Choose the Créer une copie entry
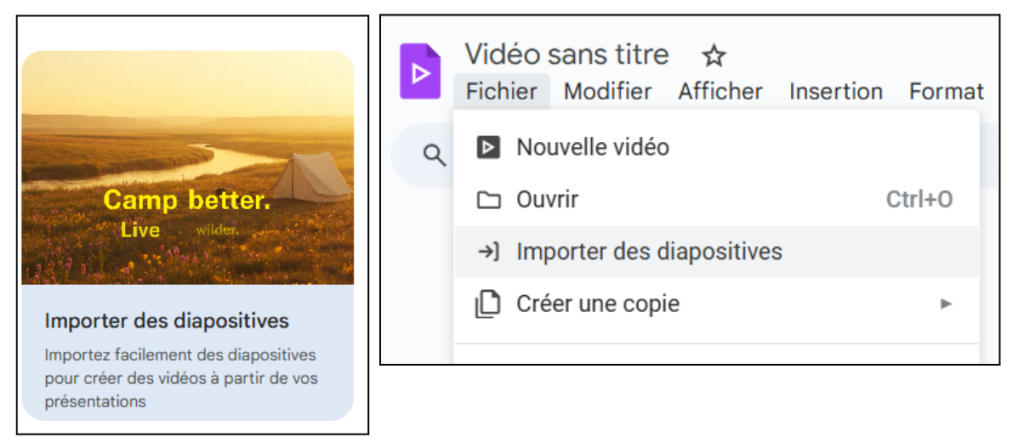The width and height of the screenshot is (1024, 443). point(716,304)
